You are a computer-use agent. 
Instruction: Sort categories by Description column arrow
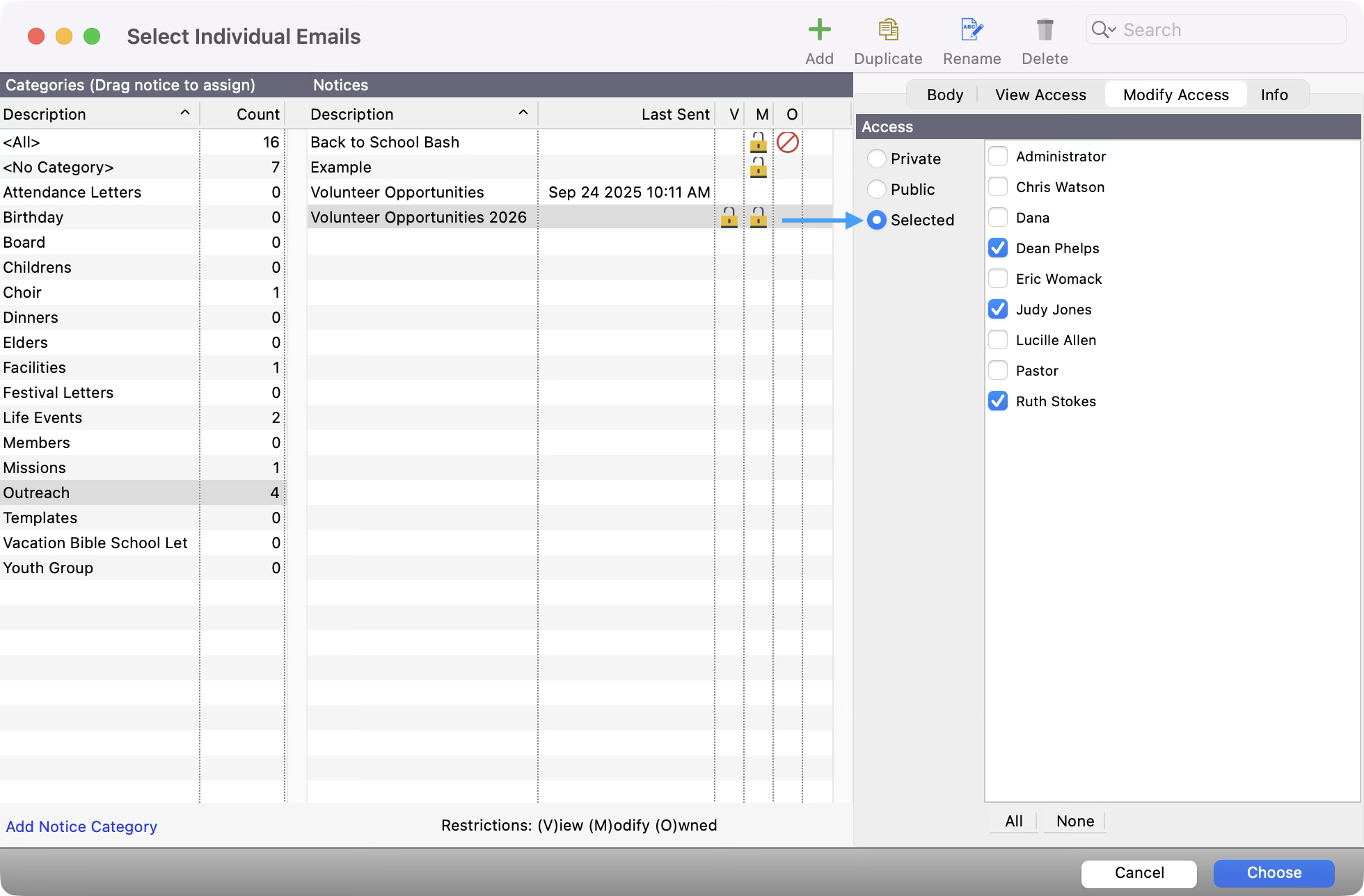tap(185, 113)
